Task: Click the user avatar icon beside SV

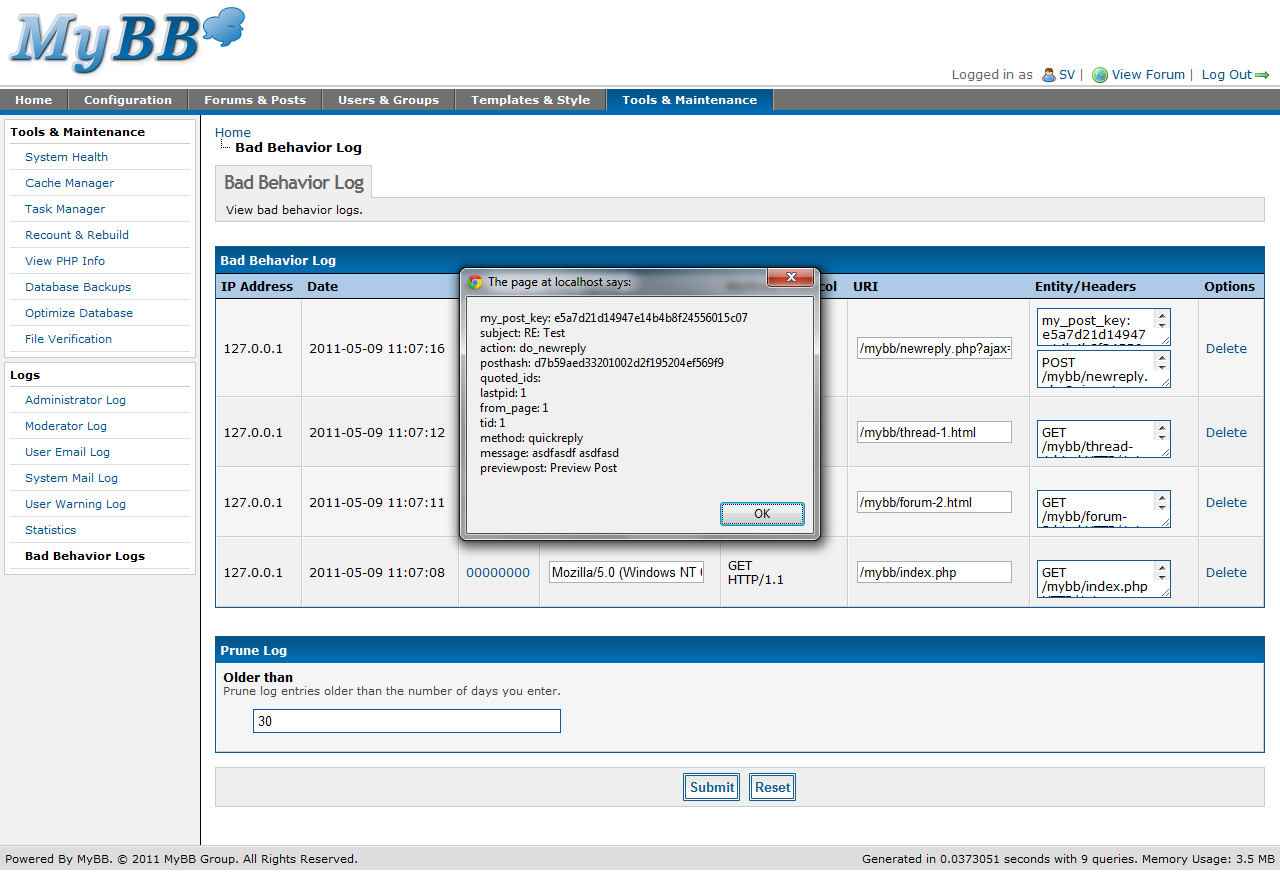Action: click(1048, 75)
